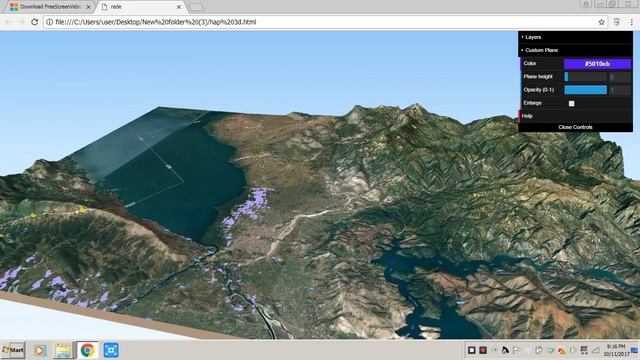Close the Download FreeScreenVideo tab

pos(88,7)
